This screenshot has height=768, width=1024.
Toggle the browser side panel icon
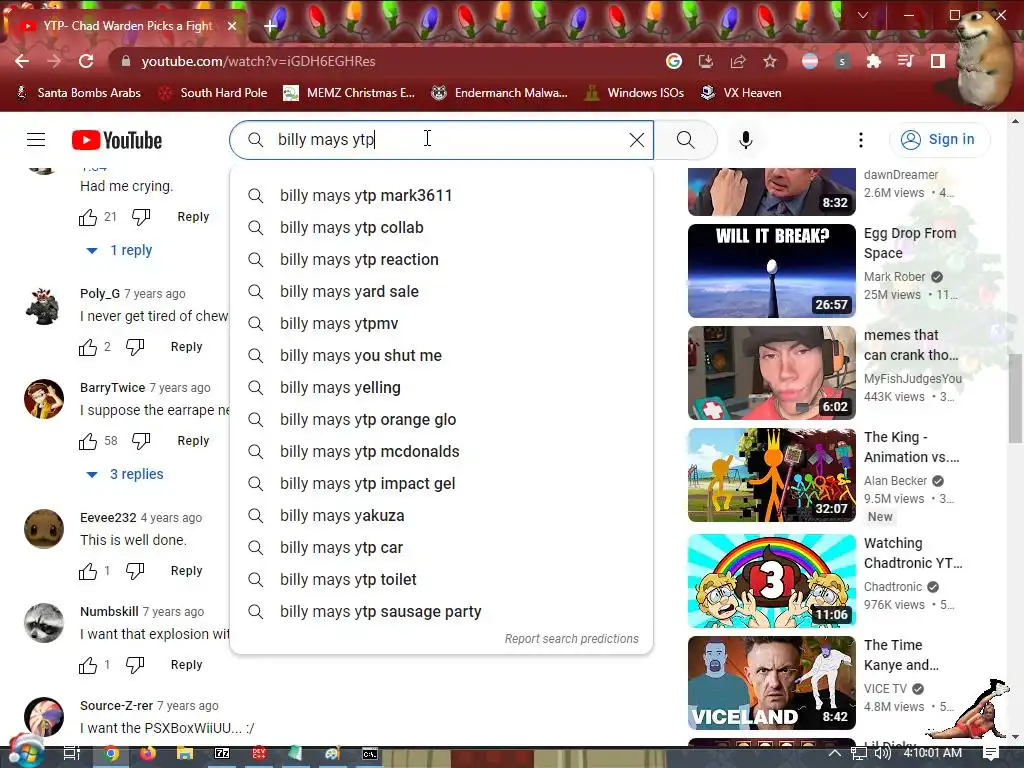[x=938, y=61]
